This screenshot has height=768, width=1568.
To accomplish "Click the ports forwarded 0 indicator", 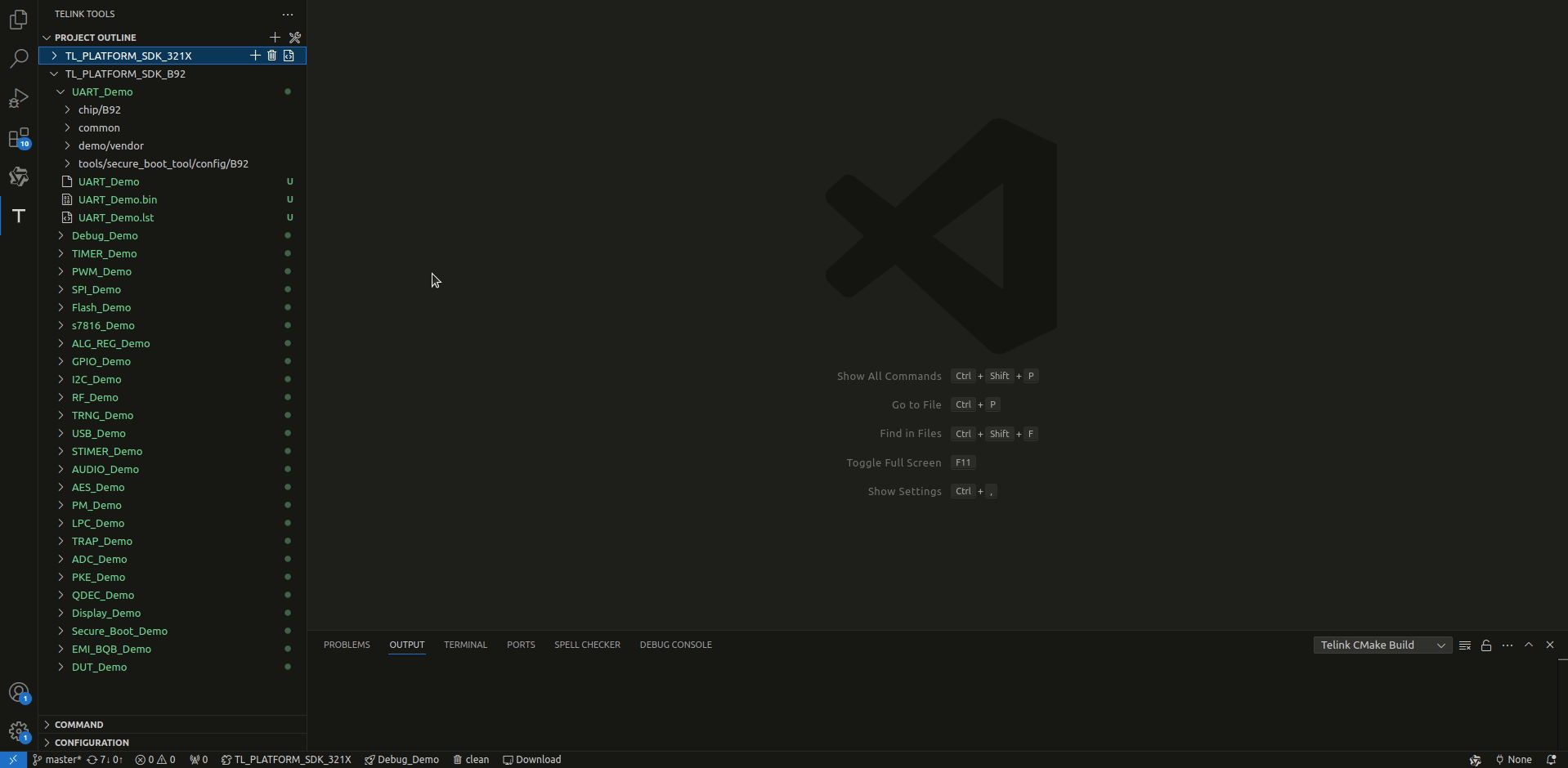I will (199, 760).
